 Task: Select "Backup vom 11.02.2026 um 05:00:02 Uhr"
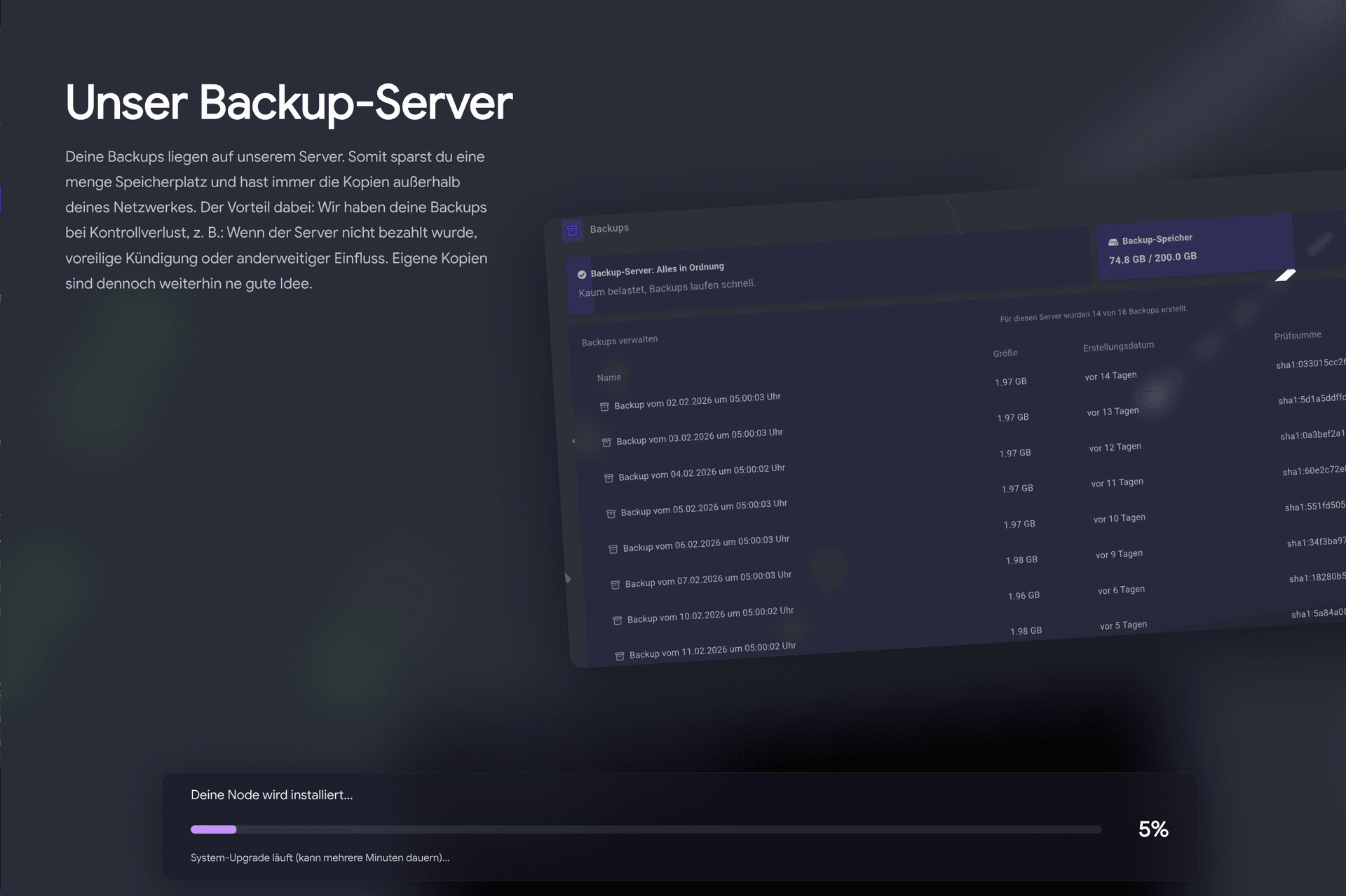tap(712, 651)
